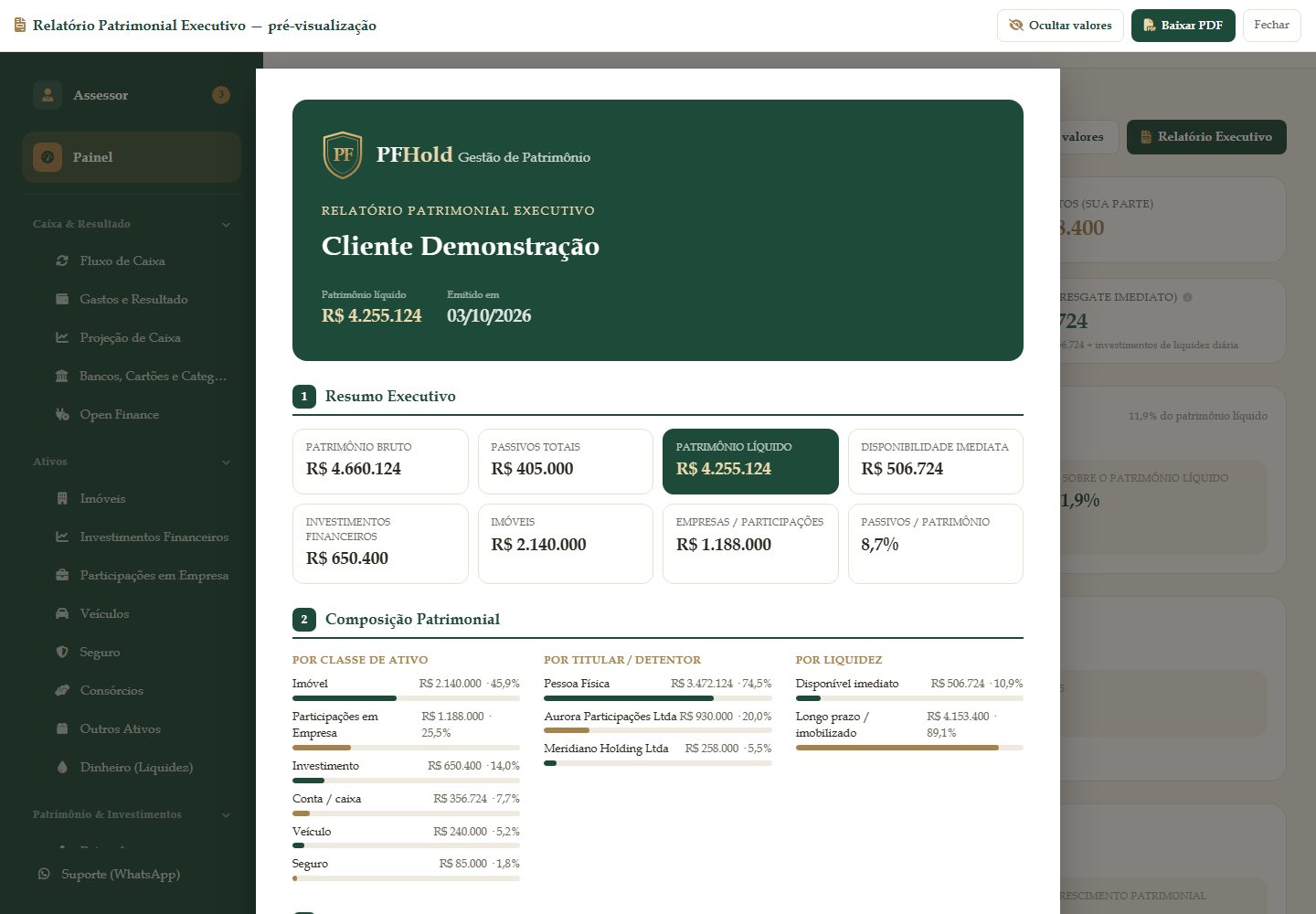Click the Dinheiro (Liquidez) droplet icon

point(62,767)
